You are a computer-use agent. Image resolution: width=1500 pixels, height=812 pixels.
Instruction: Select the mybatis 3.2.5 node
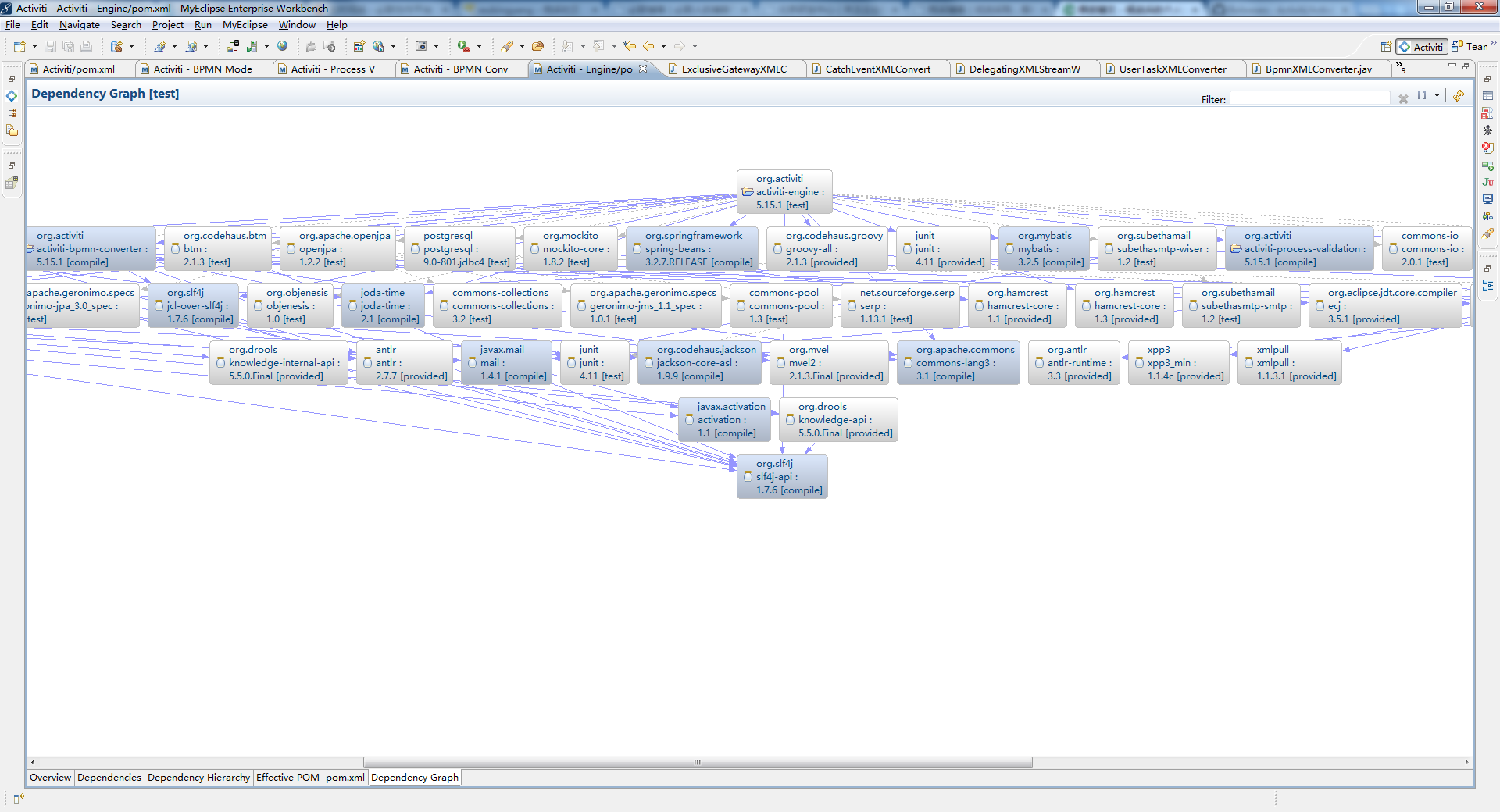(1044, 249)
